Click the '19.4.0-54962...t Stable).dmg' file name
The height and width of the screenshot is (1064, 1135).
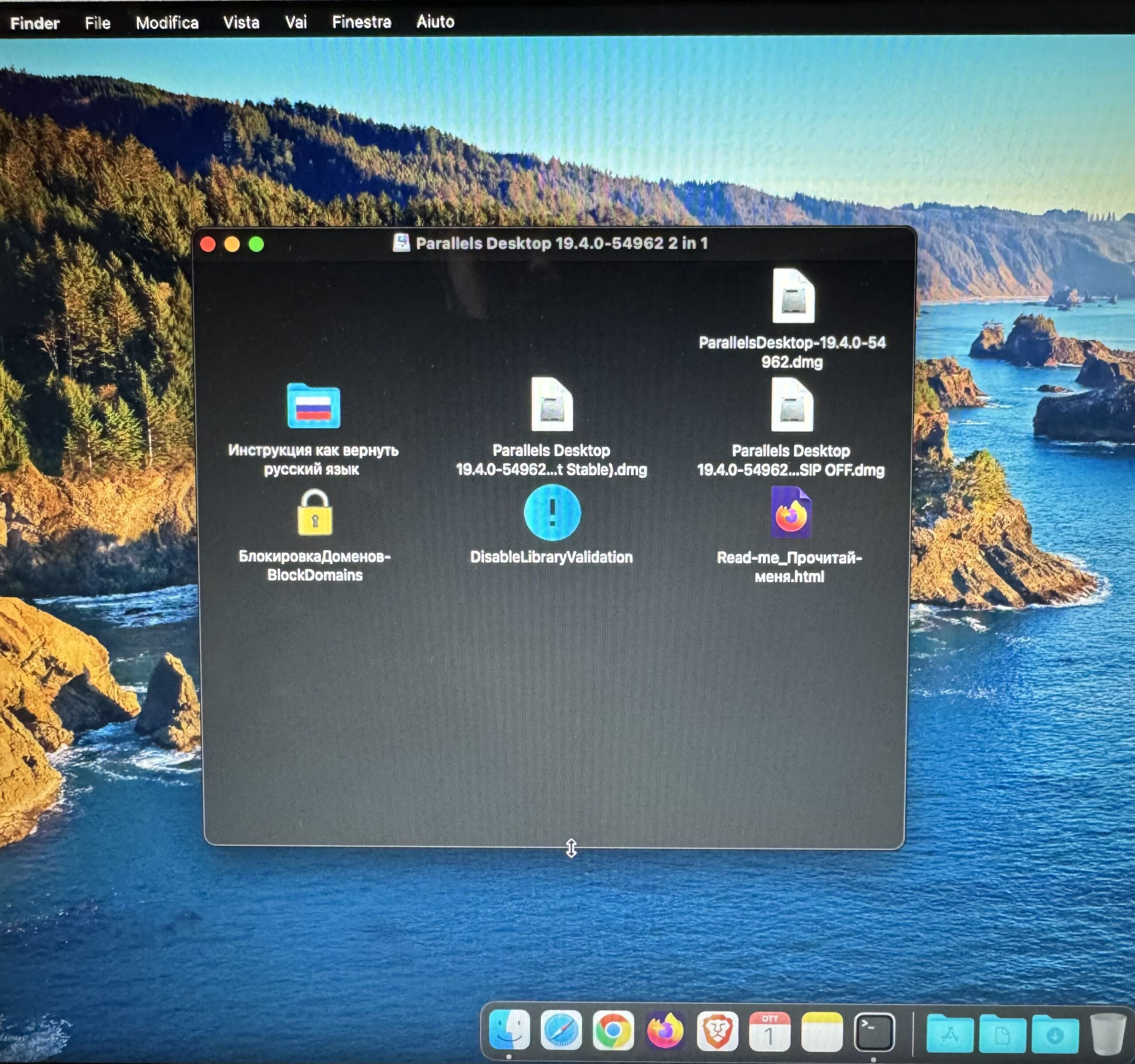[552, 470]
